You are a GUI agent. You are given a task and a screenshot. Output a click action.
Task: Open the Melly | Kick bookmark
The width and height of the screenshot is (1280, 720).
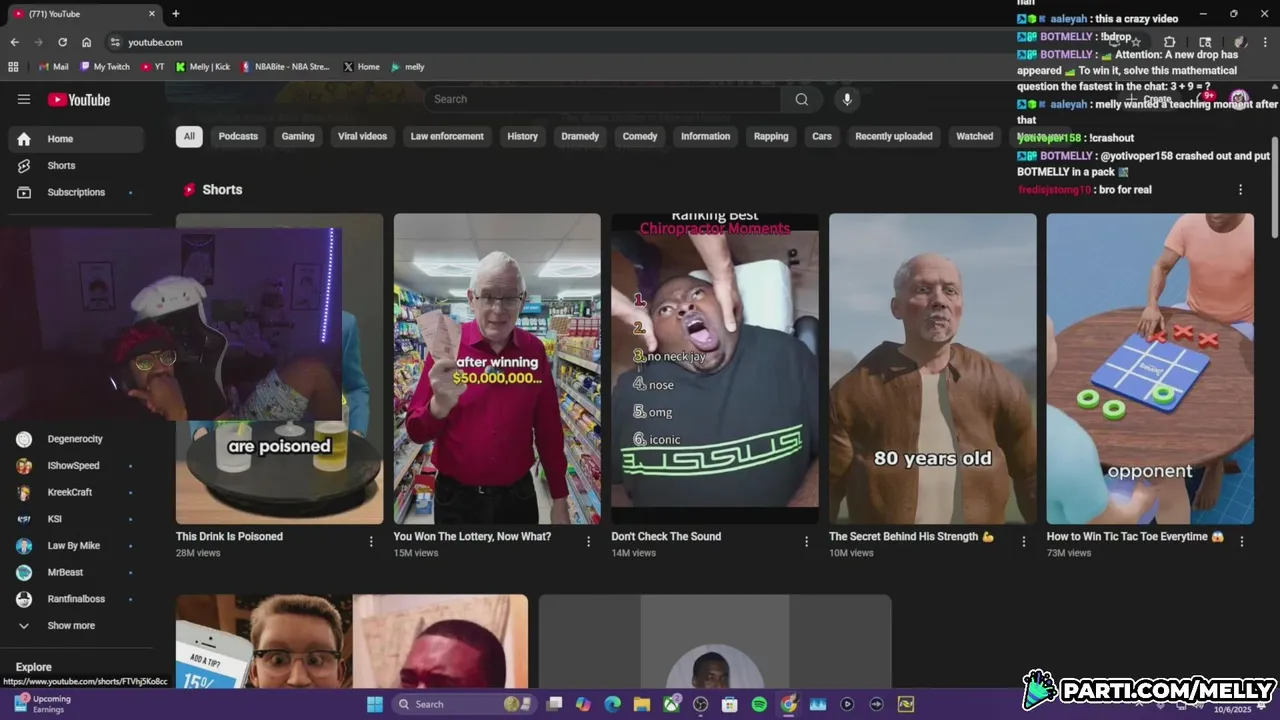(x=203, y=67)
